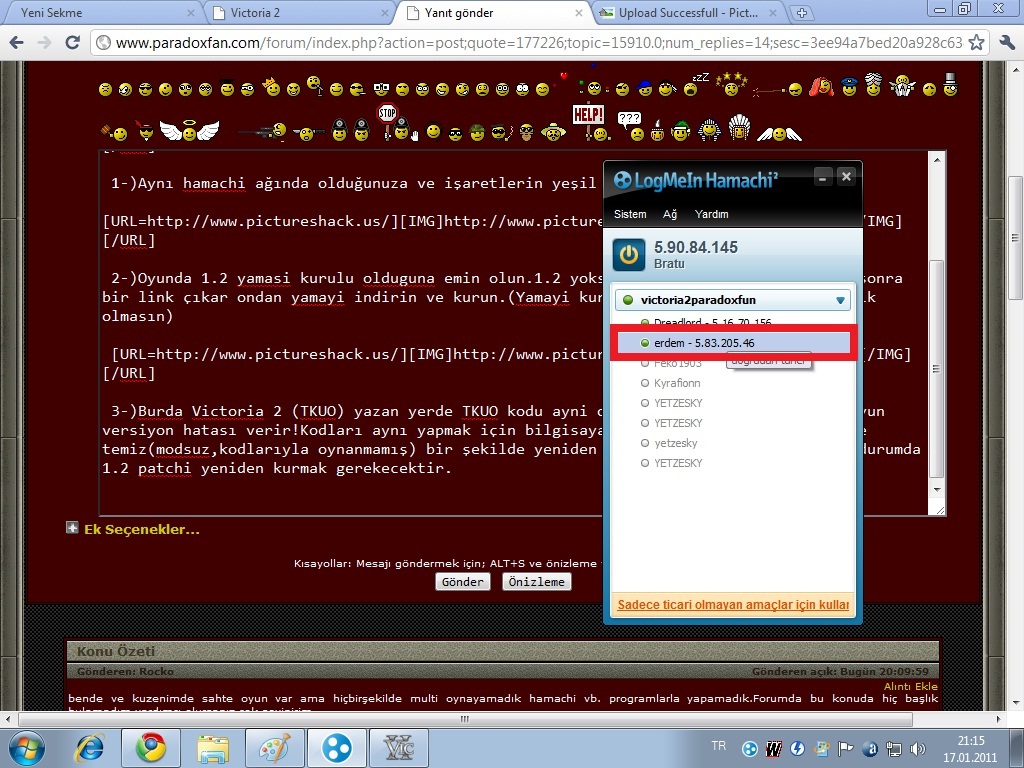Screen dimensions: 1024x768
Task: Open the Hamachi Ağ menu
Action: pos(670,214)
